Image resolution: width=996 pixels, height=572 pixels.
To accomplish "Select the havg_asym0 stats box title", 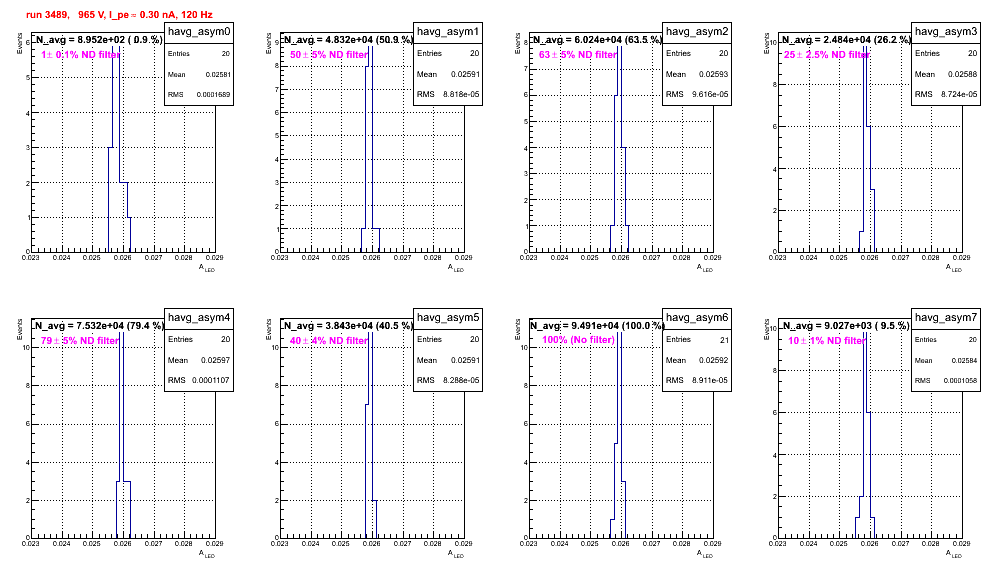I will pos(199,31).
